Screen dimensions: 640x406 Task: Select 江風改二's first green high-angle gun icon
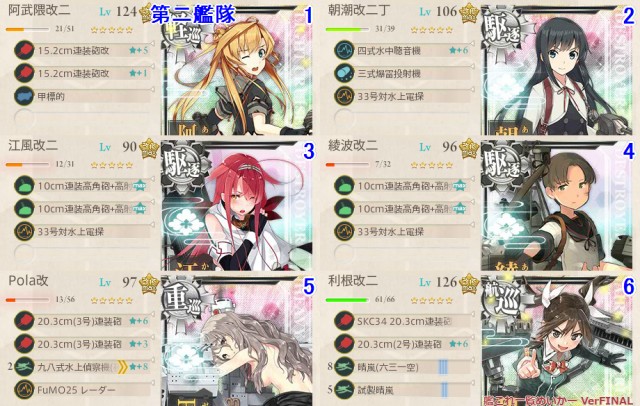pyautogui.click(x=24, y=186)
